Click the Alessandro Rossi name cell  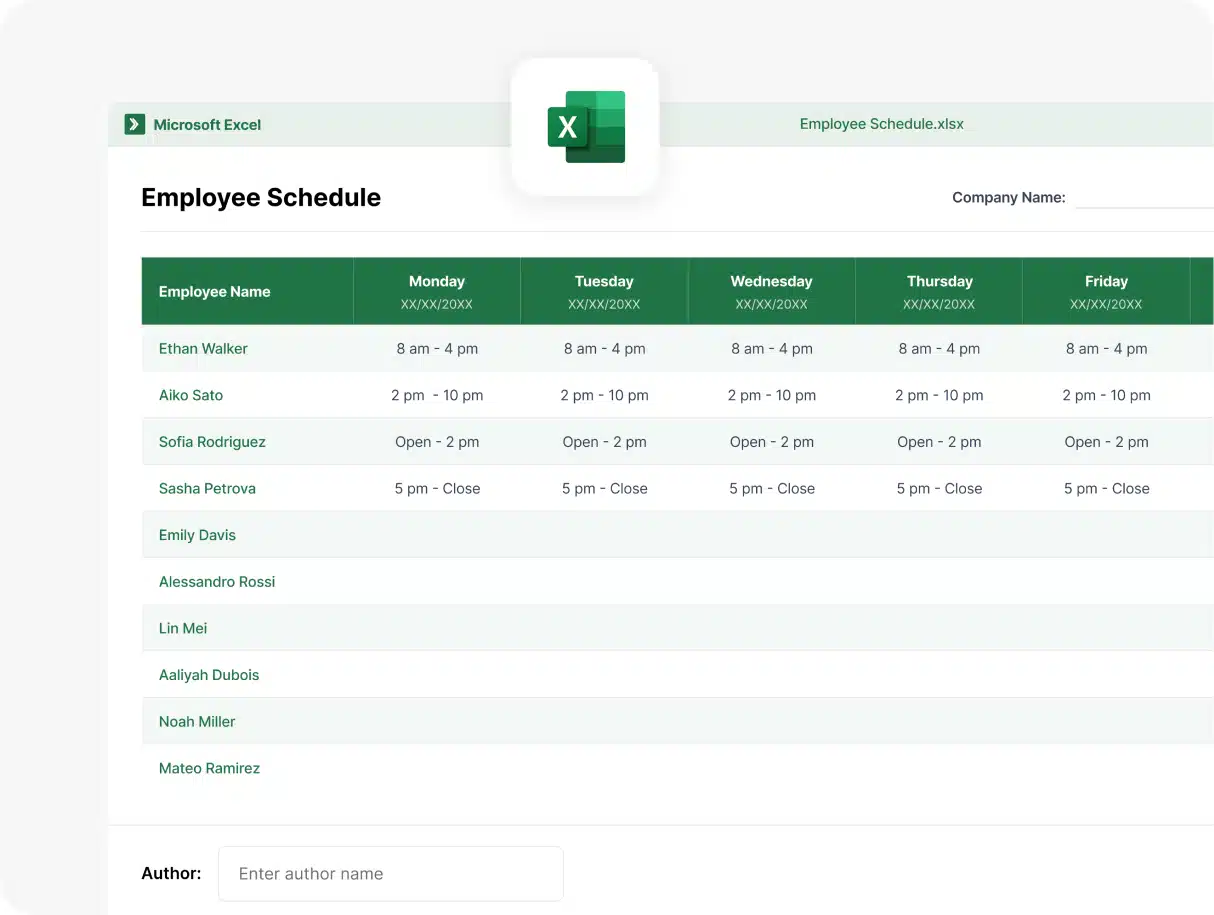pos(217,582)
